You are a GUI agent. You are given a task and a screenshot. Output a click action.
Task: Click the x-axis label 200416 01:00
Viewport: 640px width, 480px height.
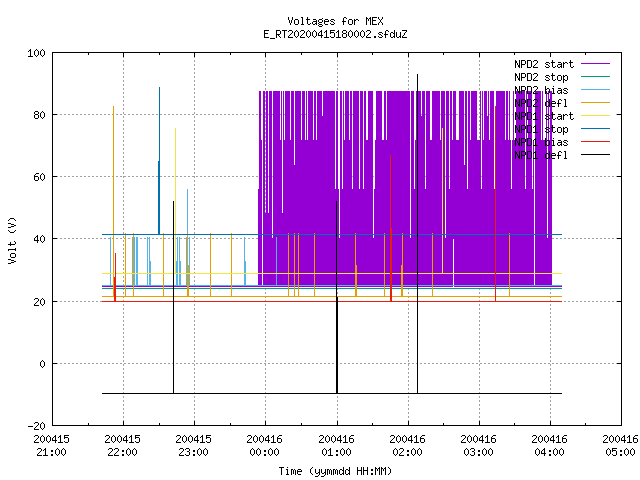pos(336,446)
